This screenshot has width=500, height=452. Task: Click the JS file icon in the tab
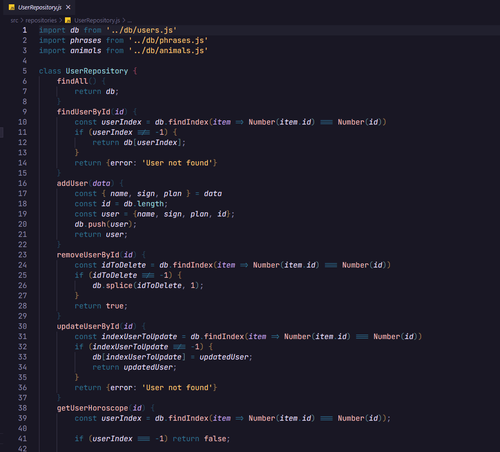[12, 7]
